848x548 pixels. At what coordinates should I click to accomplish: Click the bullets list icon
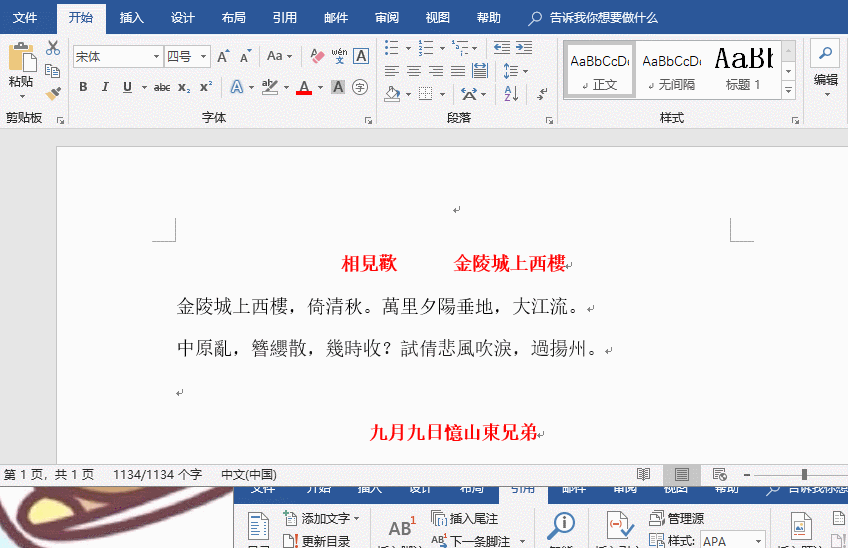point(392,48)
